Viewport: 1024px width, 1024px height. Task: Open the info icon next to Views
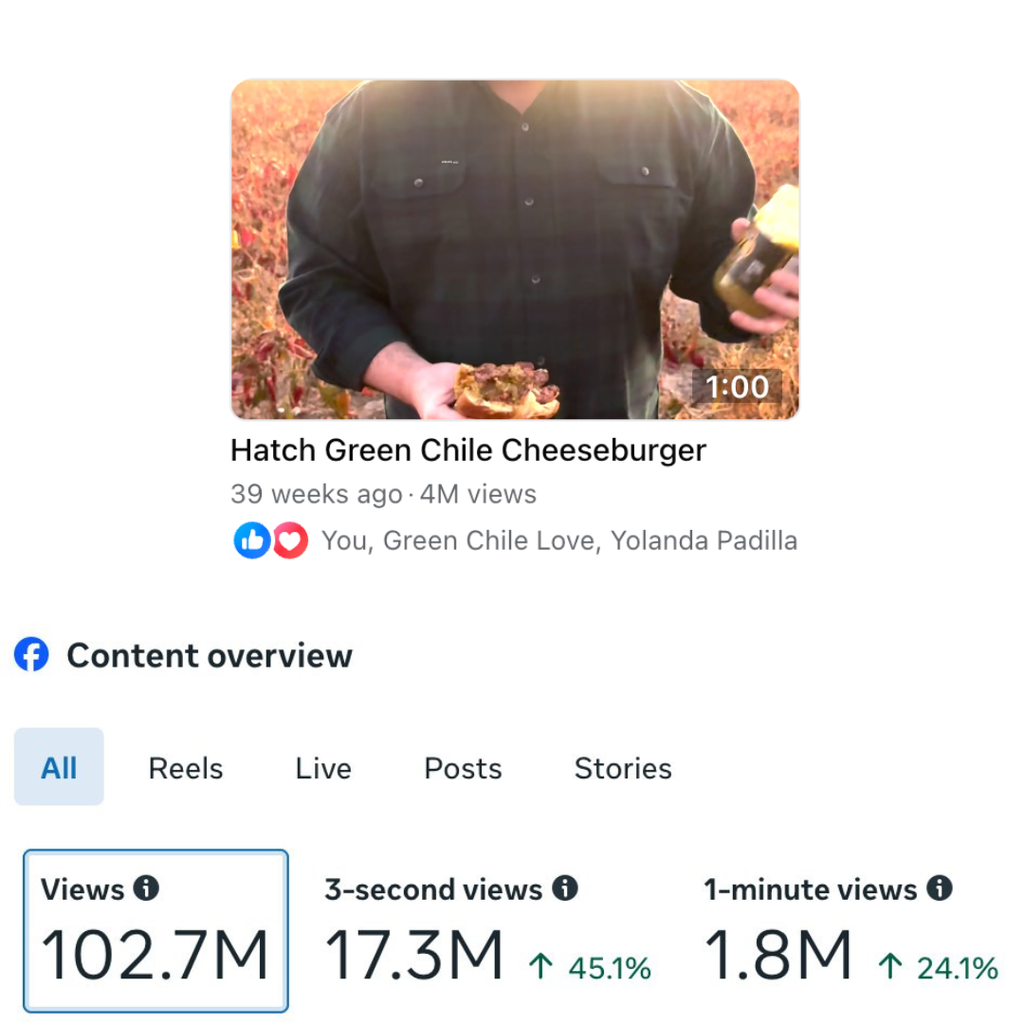tap(147, 888)
